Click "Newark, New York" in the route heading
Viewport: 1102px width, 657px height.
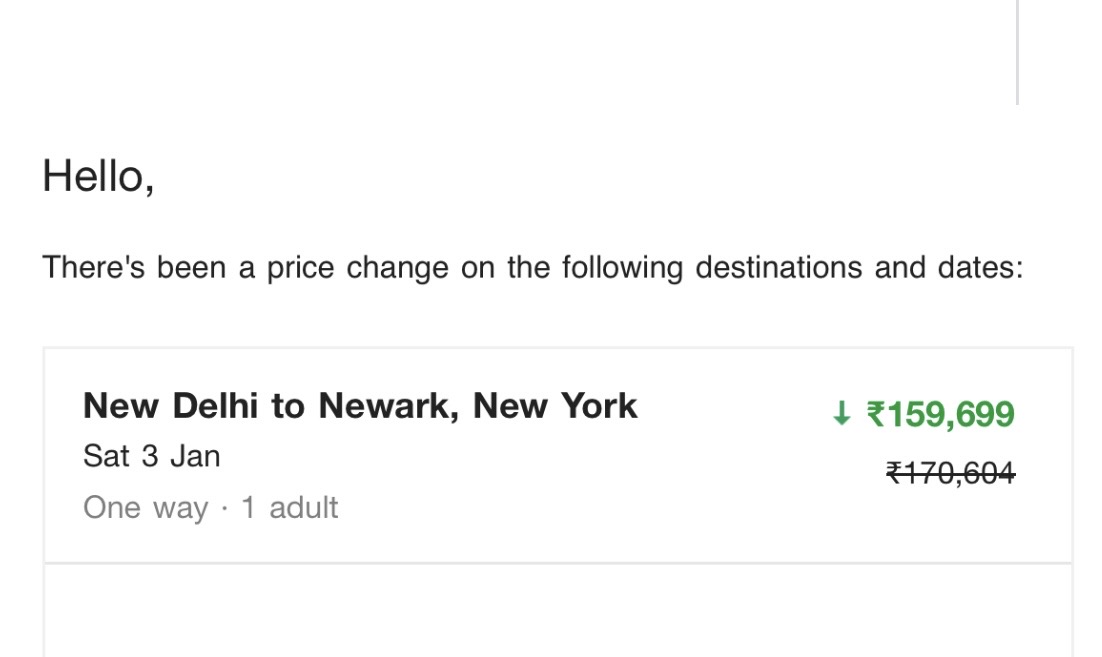point(478,406)
